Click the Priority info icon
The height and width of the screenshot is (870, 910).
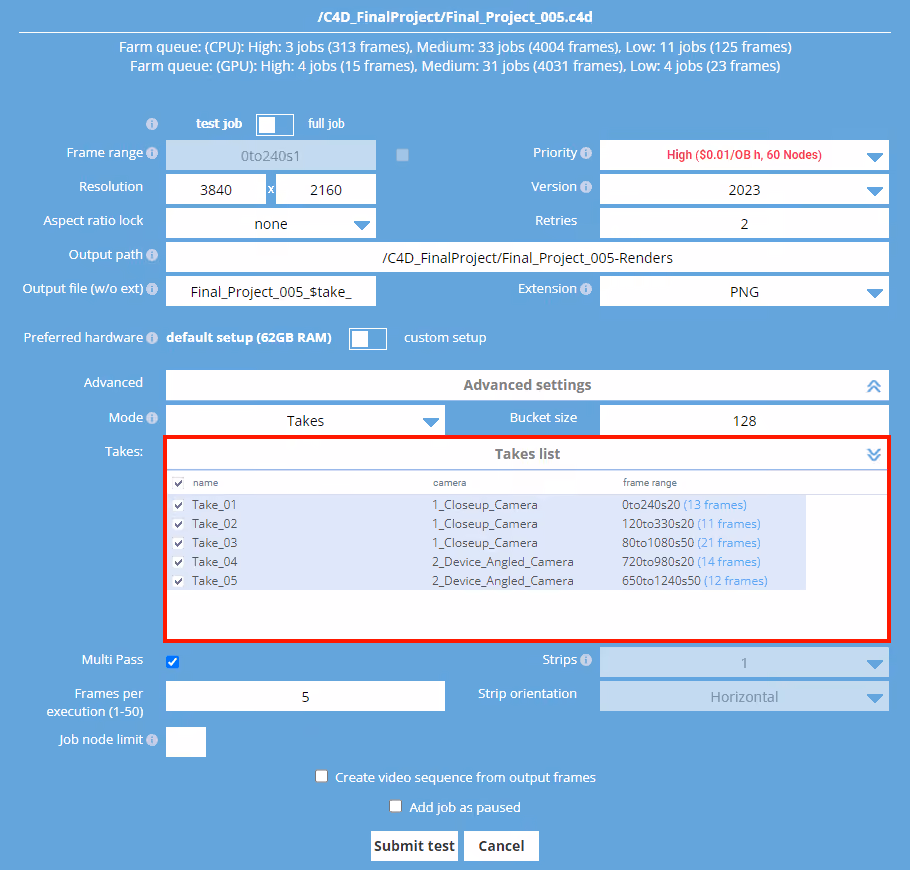click(586, 153)
